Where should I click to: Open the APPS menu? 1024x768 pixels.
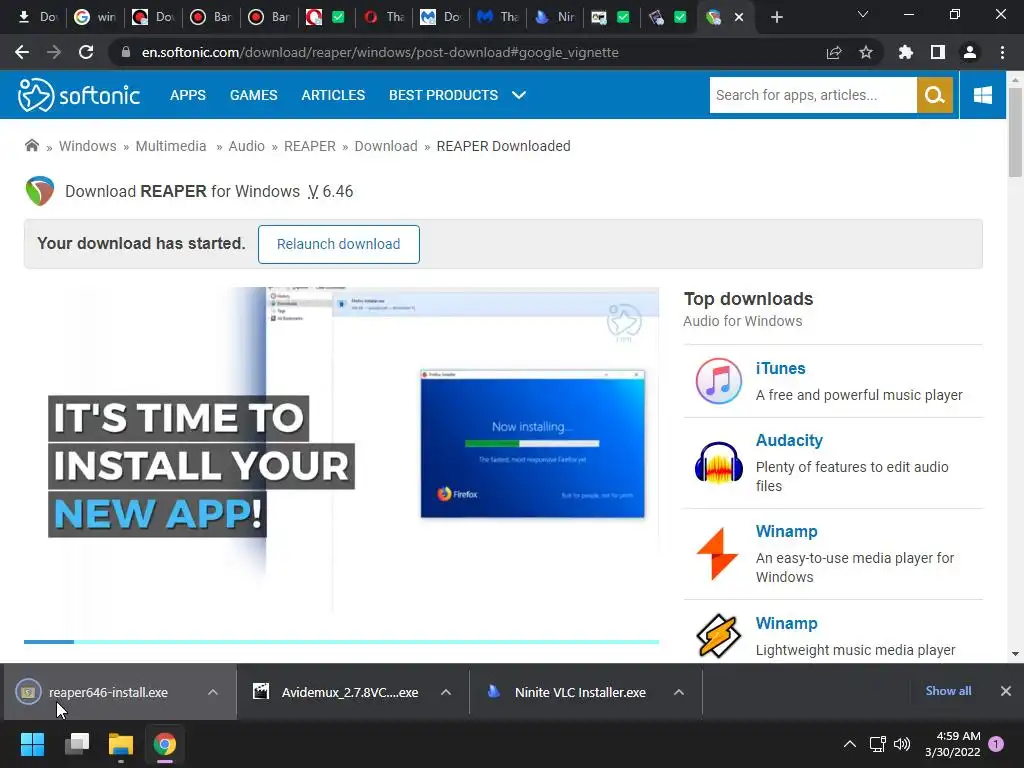[x=188, y=95]
